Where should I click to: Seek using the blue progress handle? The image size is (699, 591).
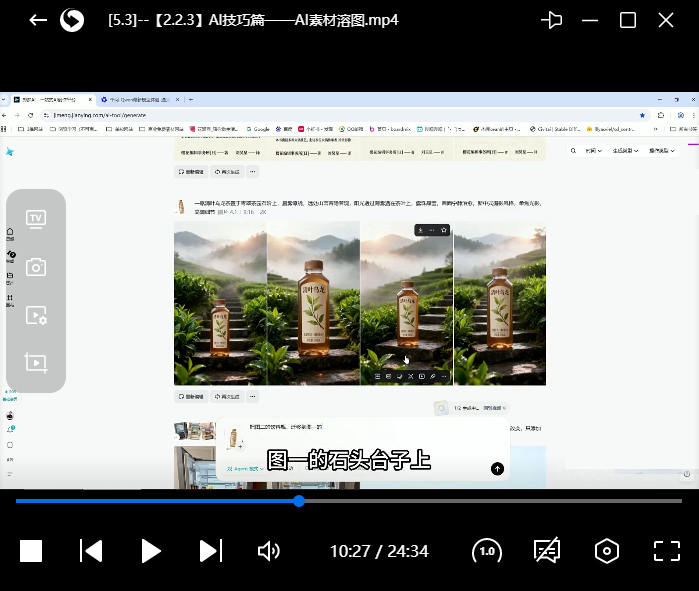pos(299,501)
